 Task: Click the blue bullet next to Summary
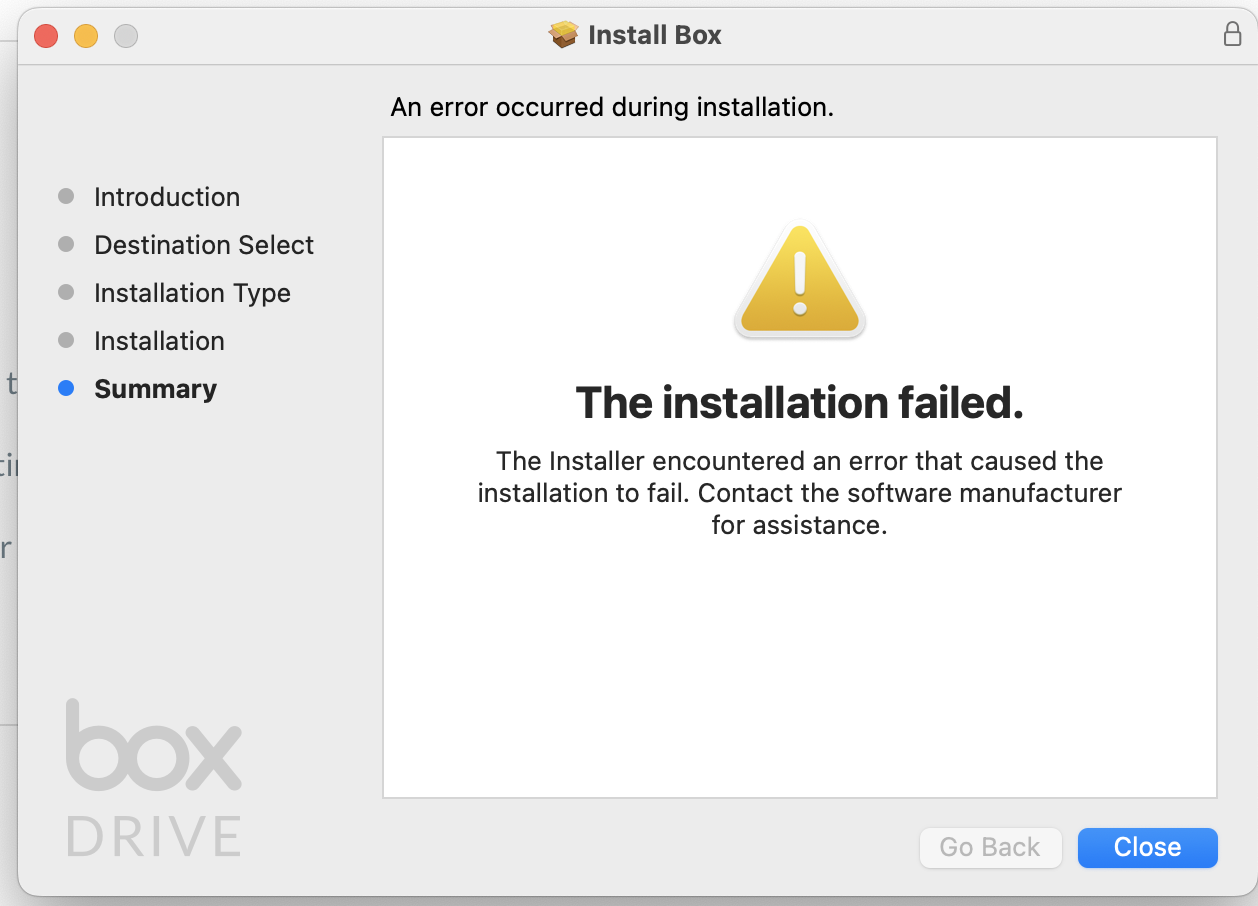(66, 389)
